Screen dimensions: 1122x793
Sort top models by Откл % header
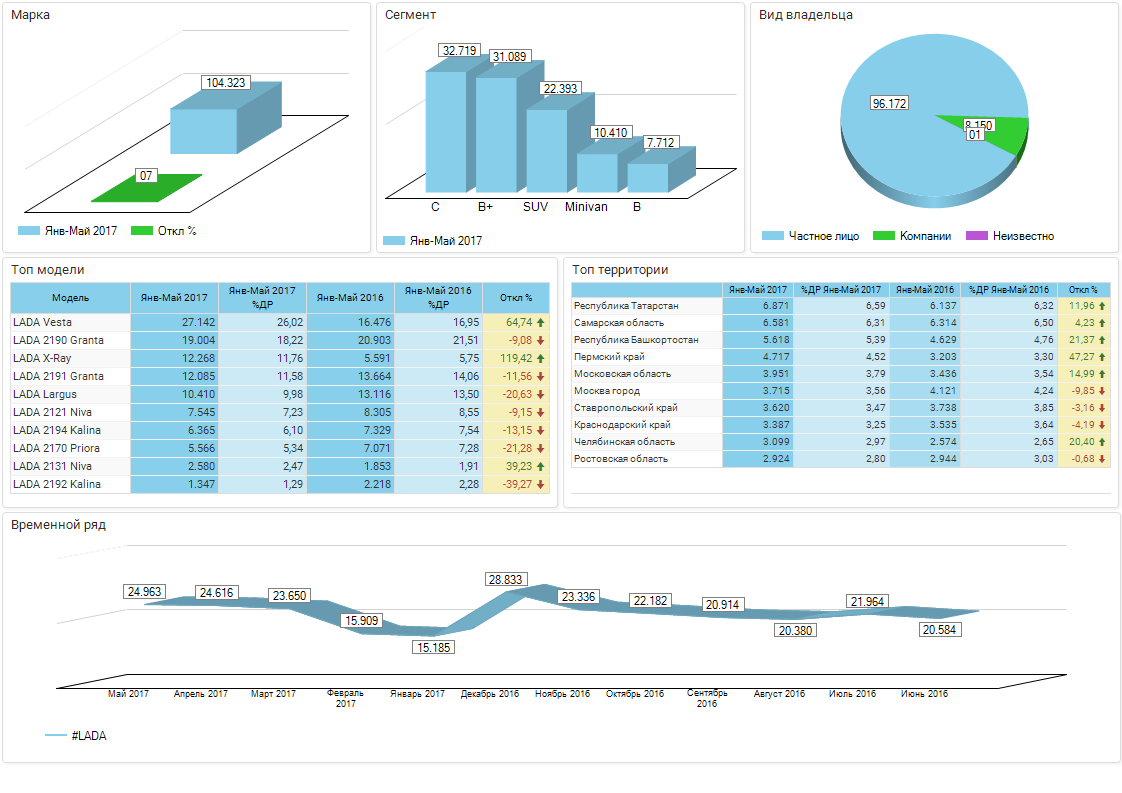click(x=516, y=298)
